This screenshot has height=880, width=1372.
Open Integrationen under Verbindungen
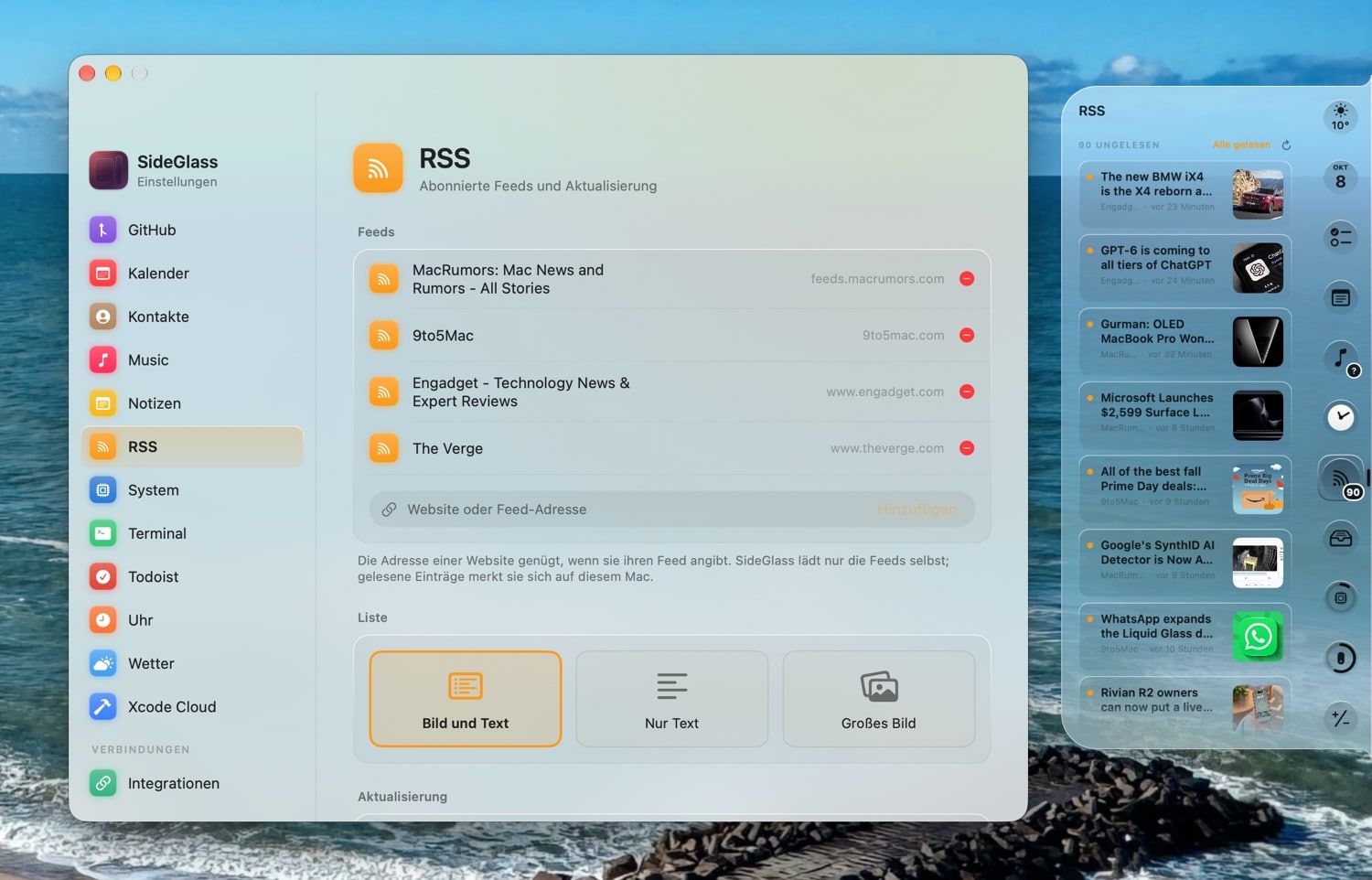coord(192,784)
